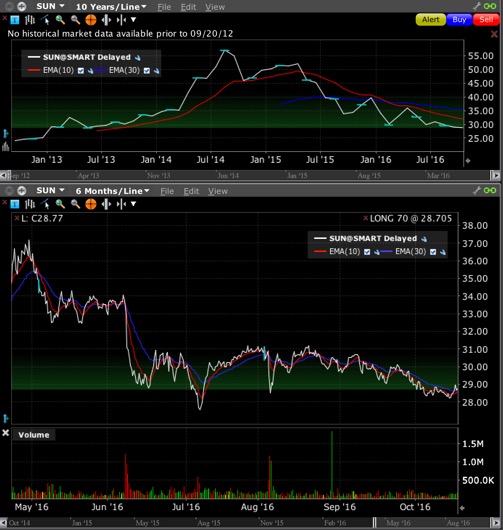Toggle the EMA(30) checkbox in top chart legend
Image resolution: width=503 pixels, height=530 pixels.
pyautogui.click(x=147, y=71)
